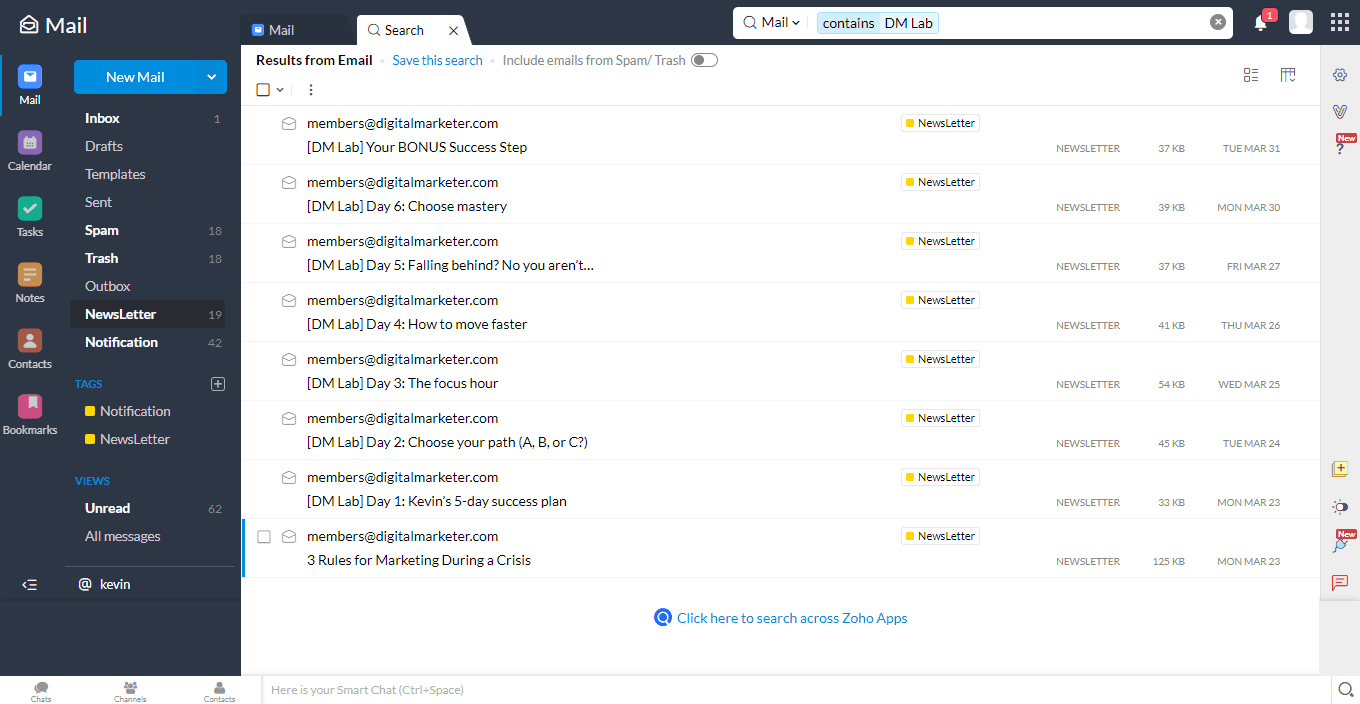Switch to the Search tab
This screenshot has height=704, width=1360.
point(405,30)
